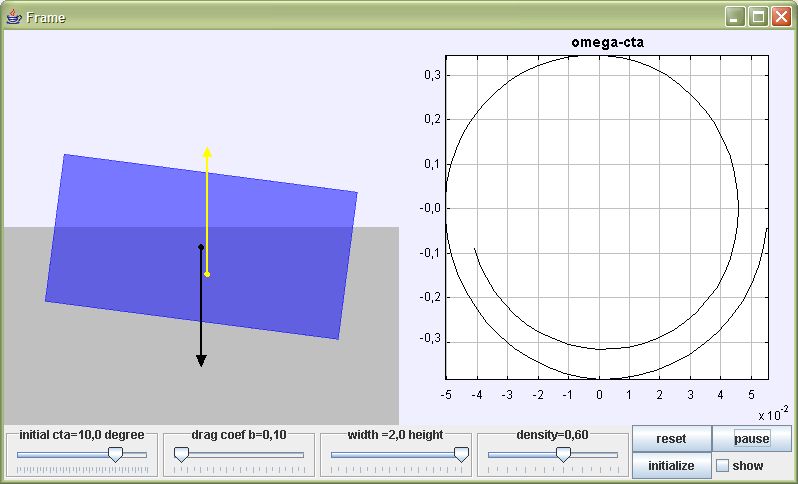Screen dimensions: 798x484
Task: Click the black gravity arrow tip
Action: tap(201, 361)
